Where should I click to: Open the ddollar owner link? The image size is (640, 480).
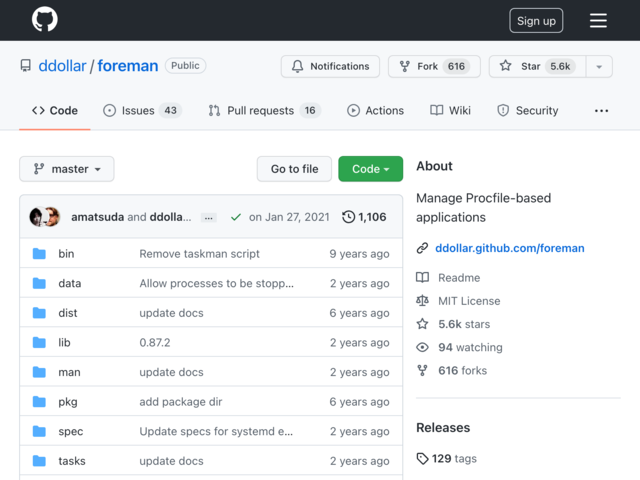pyautogui.click(x=62, y=66)
